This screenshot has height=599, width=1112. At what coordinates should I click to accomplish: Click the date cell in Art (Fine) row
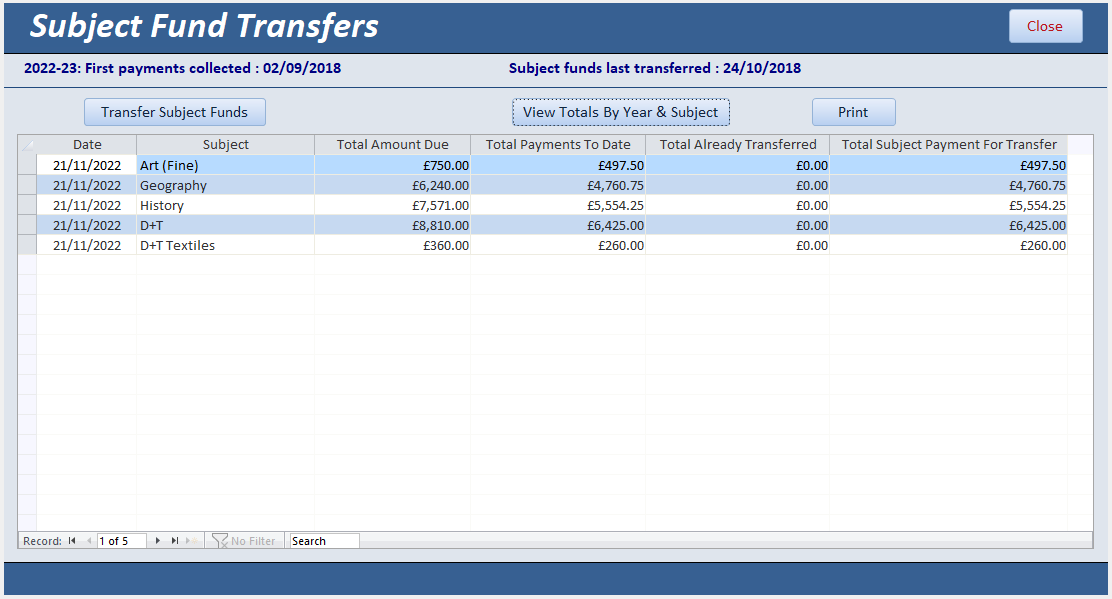pyautogui.click(x=87, y=165)
